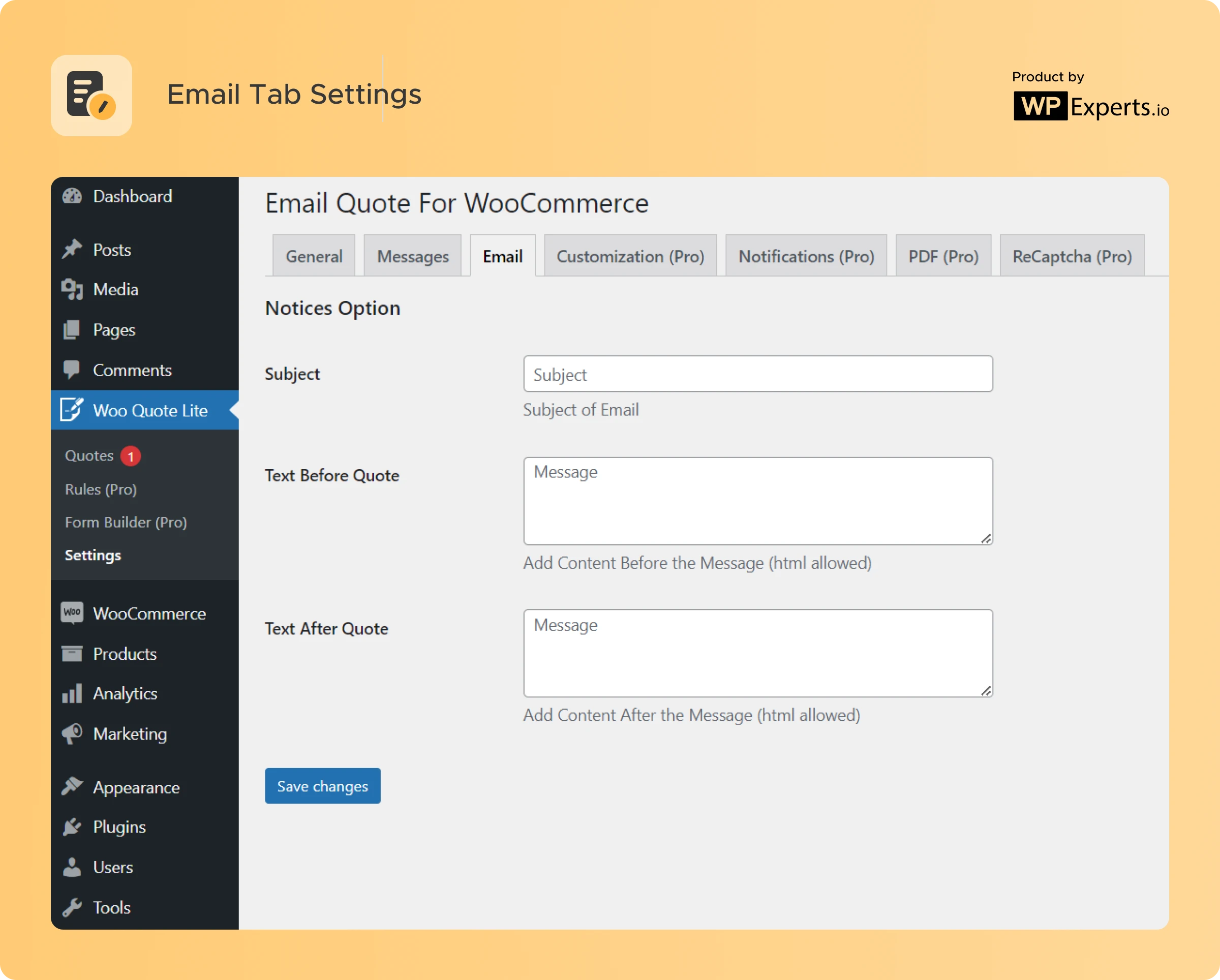The image size is (1220, 980).
Task: Open the Quotes submenu link
Action: (89, 456)
